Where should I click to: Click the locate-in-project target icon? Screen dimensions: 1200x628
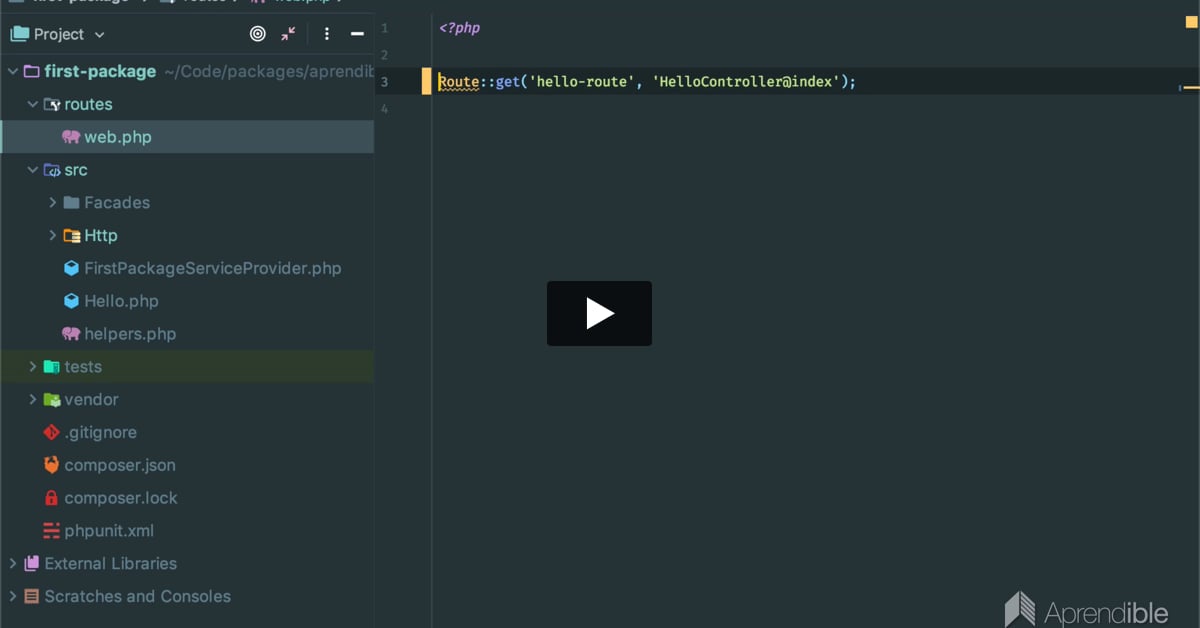[258, 34]
